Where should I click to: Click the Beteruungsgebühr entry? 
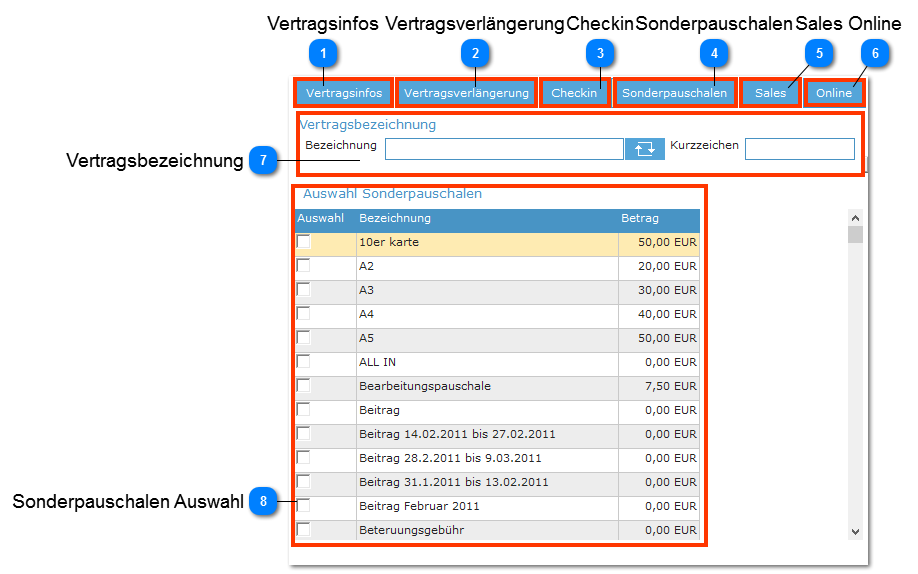click(412, 531)
